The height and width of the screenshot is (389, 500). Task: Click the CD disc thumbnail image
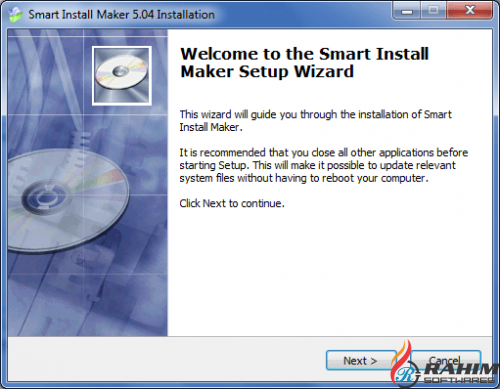coord(122,76)
